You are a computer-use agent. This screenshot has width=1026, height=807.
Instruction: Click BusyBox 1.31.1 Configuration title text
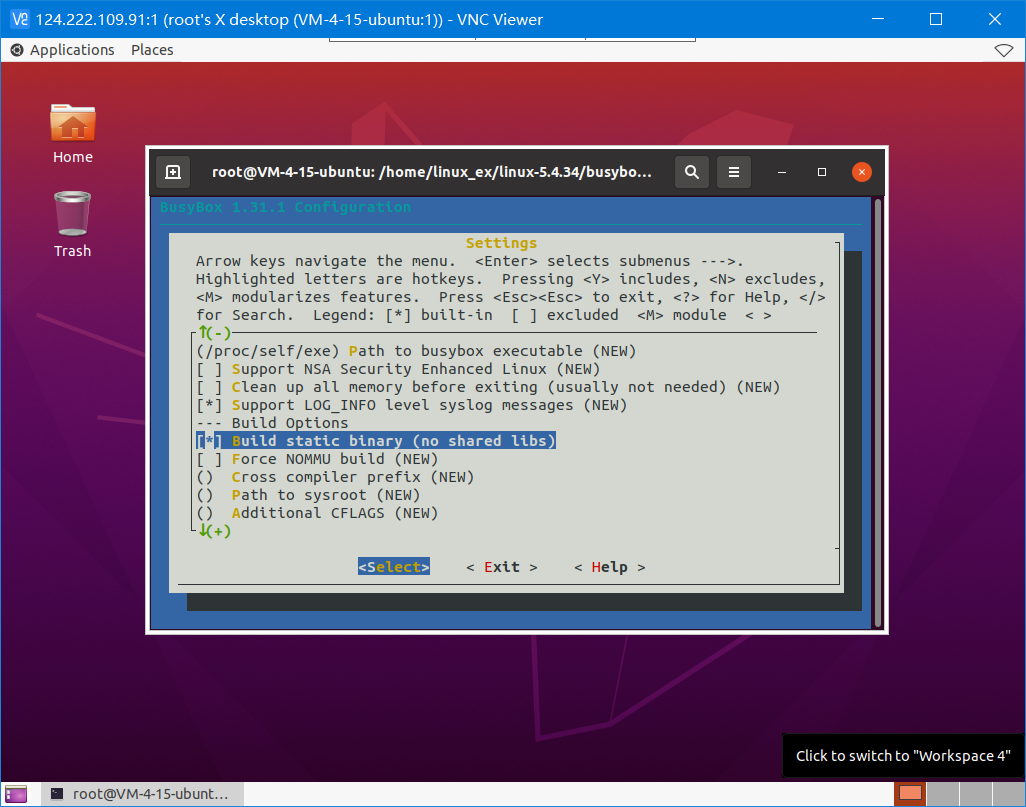(x=285, y=207)
